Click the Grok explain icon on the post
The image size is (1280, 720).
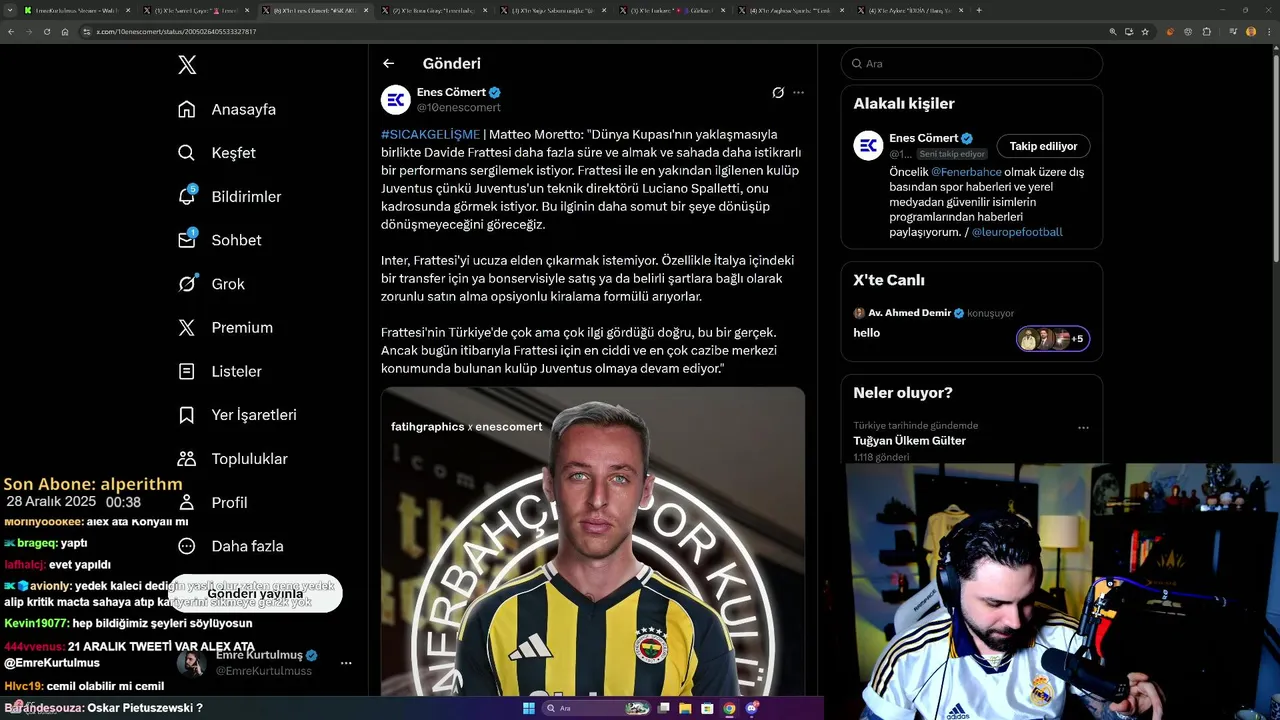tap(778, 93)
